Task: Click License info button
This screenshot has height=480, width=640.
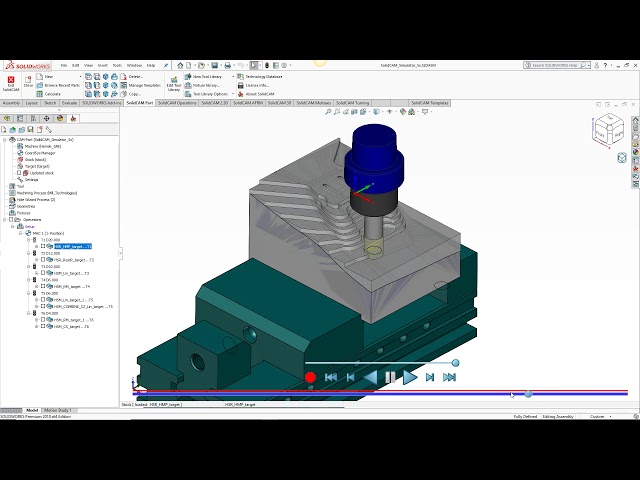Action: 253,85
